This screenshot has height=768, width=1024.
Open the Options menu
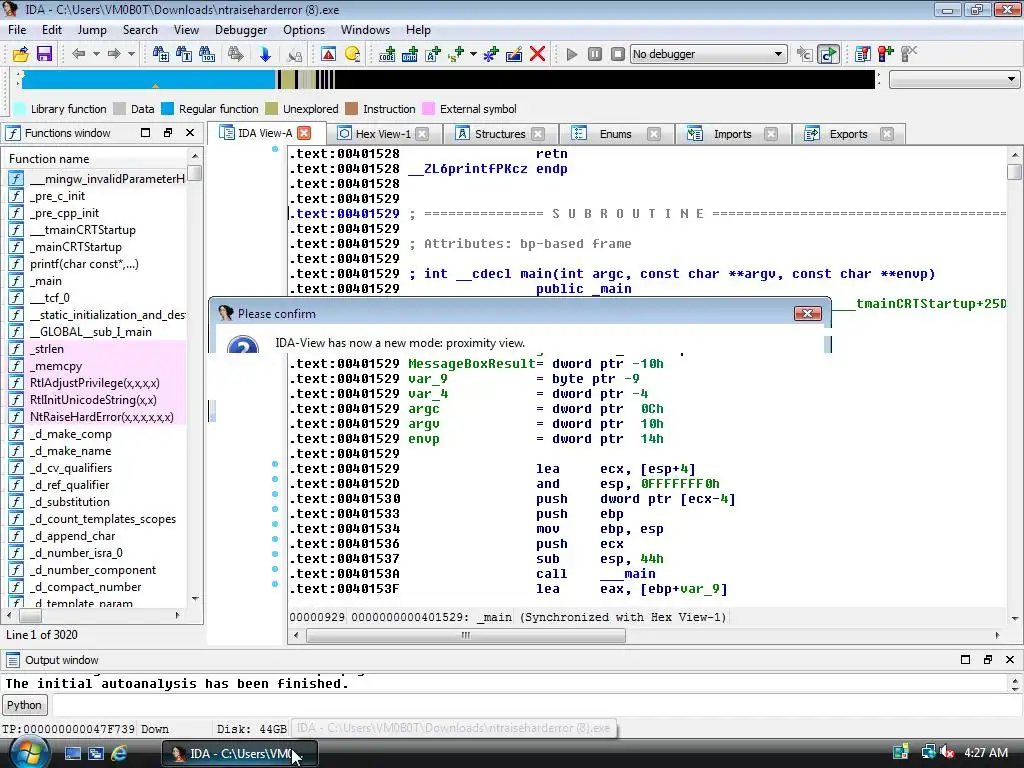click(x=304, y=30)
